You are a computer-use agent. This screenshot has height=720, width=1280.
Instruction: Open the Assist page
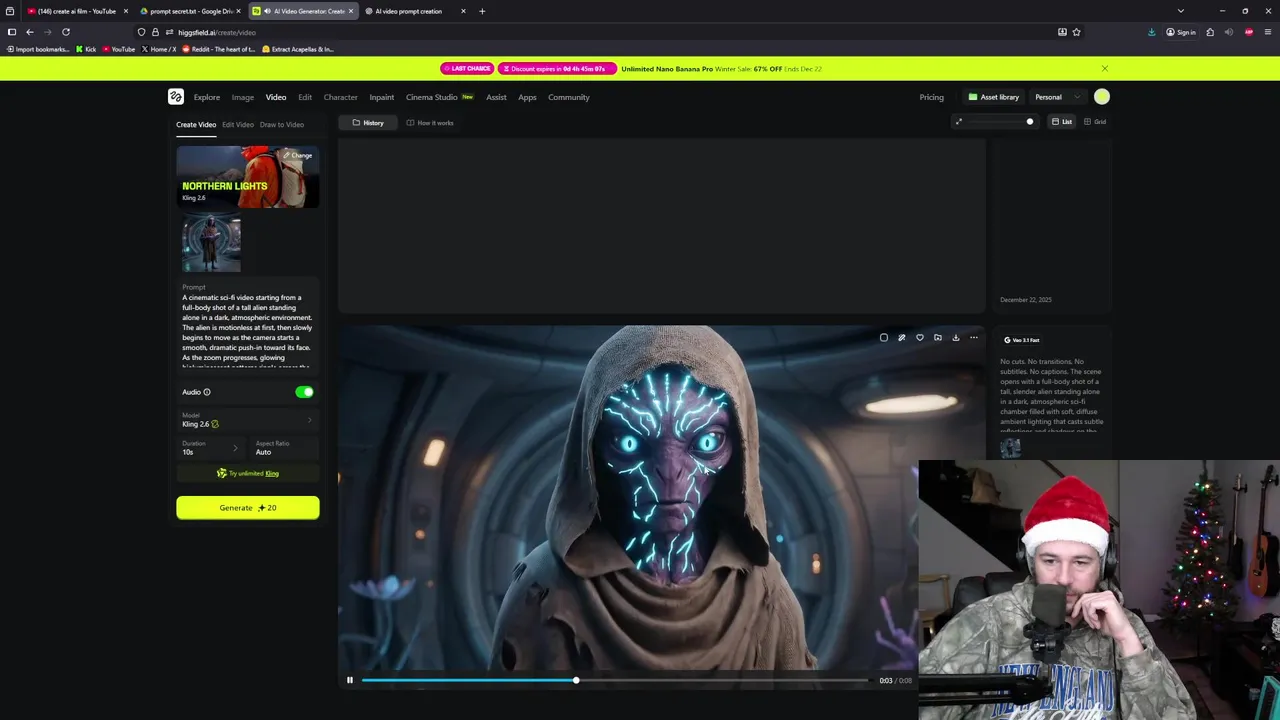pyautogui.click(x=496, y=97)
